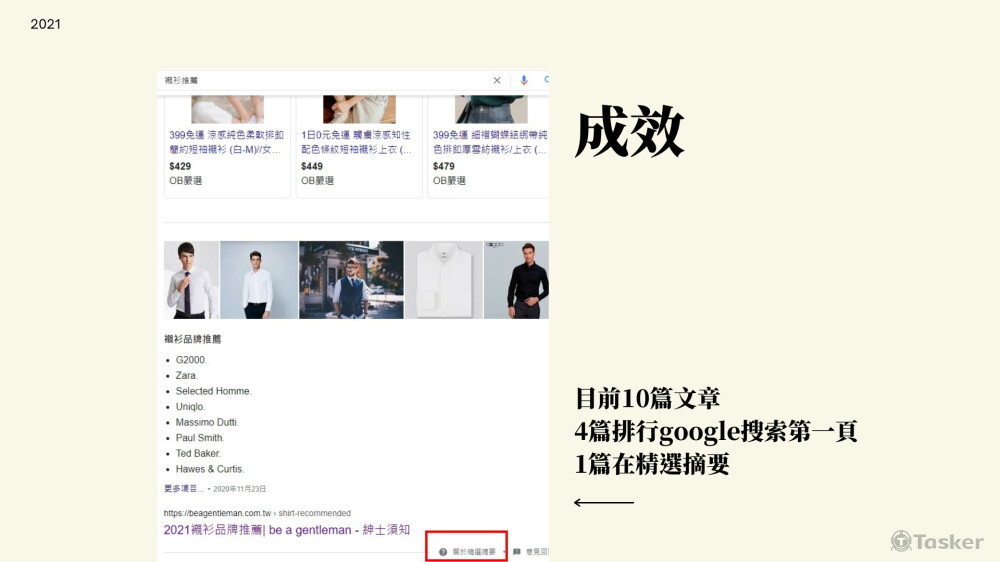
Task: Click the text 4篇排行google搜索第一頁
Action: tap(716, 432)
